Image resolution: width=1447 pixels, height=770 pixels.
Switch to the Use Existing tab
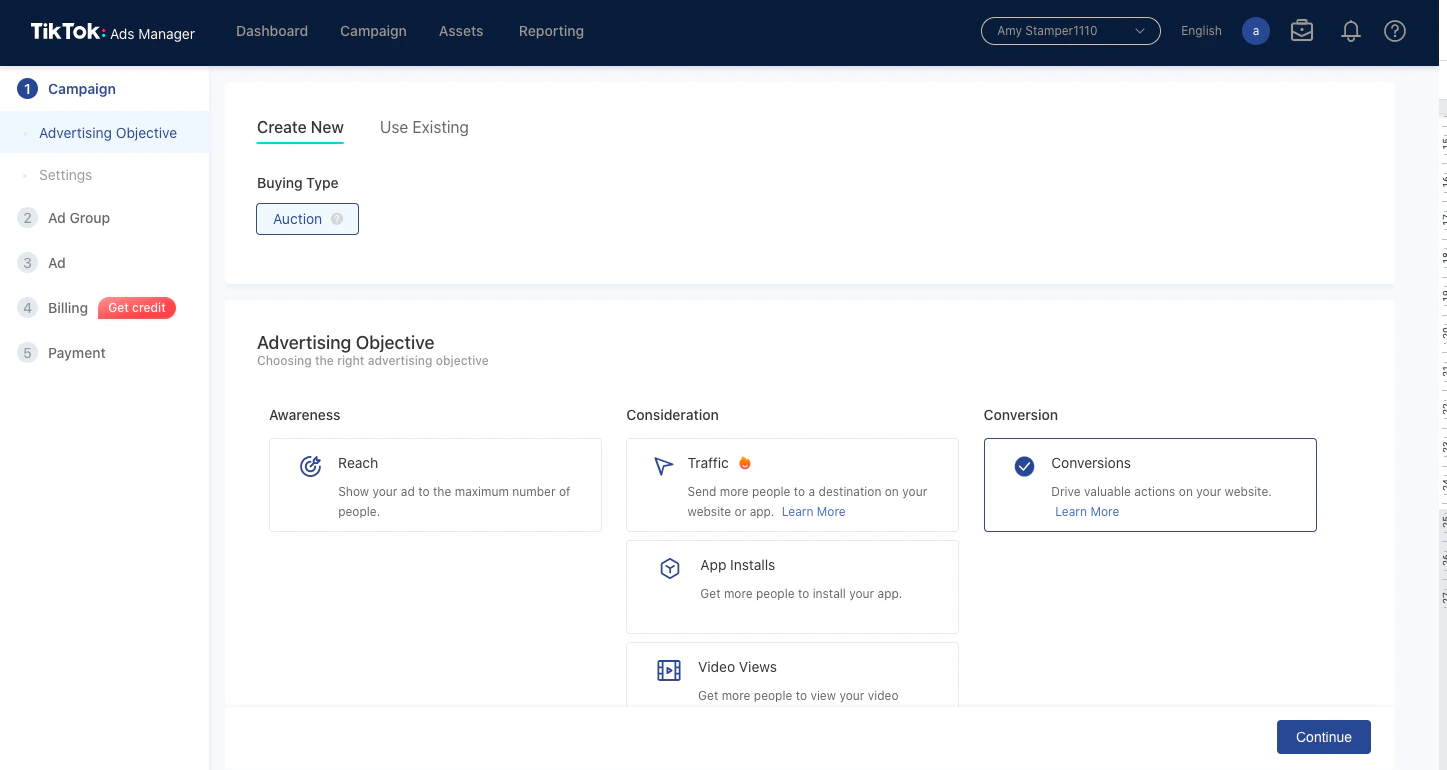coord(424,127)
